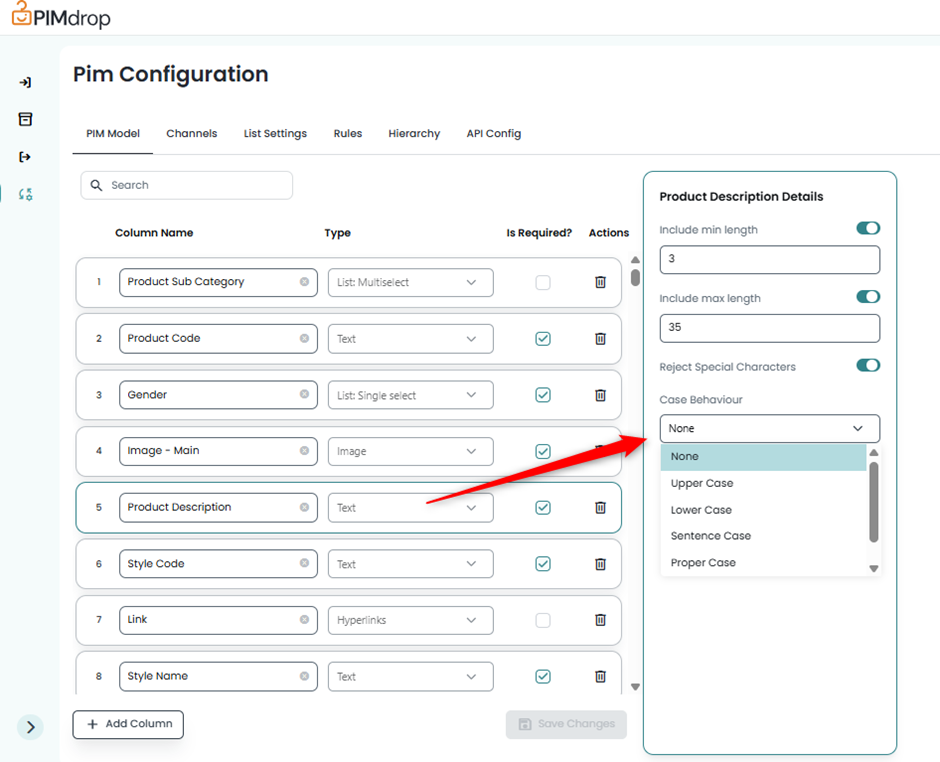Open the Case Behaviour dropdown
The height and width of the screenshot is (762, 940).
[x=769, y=428]
